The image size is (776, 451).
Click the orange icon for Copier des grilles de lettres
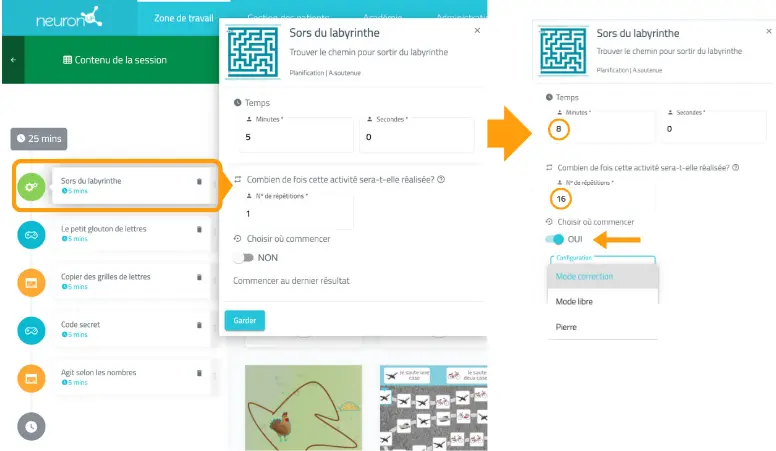31,283
